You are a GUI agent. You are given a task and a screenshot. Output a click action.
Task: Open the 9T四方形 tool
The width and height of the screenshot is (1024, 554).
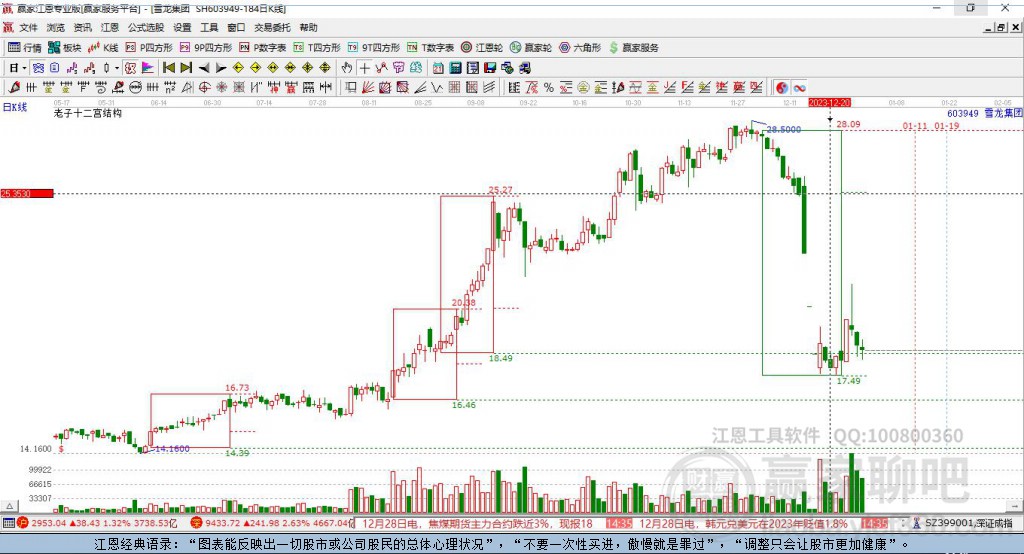(x=374, y=48)
